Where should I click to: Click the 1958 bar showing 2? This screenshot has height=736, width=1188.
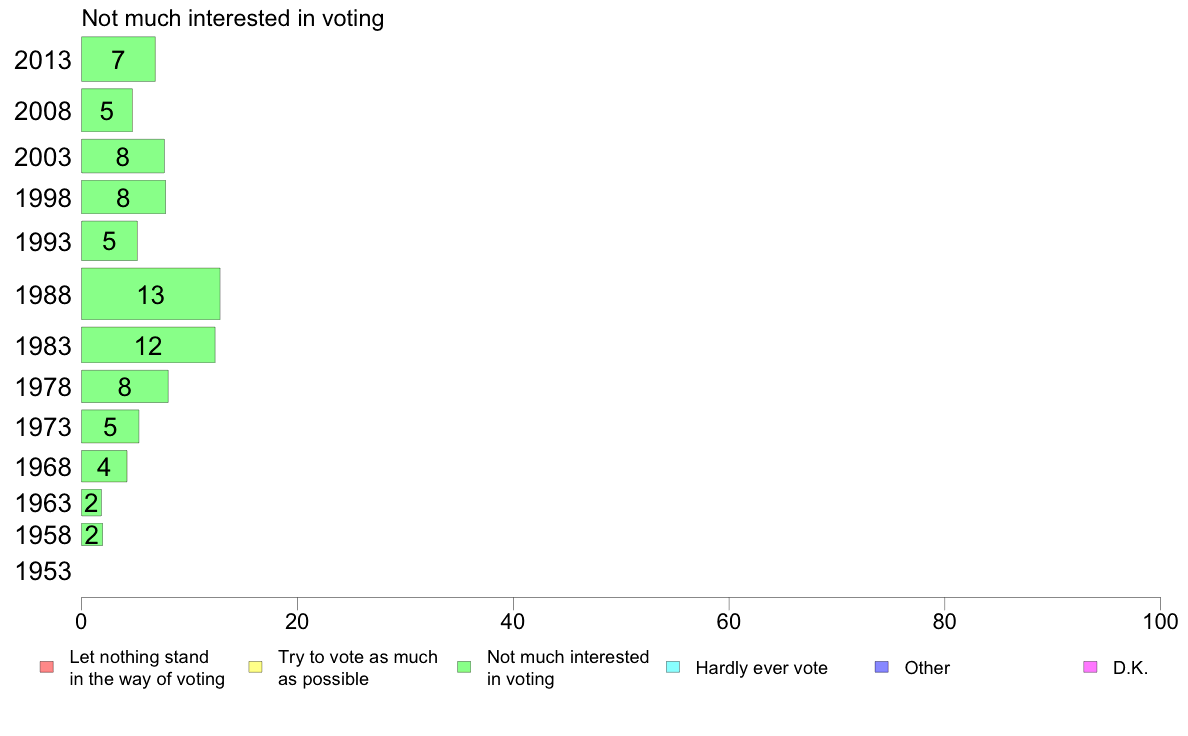pyautogui.click(x=92, y=534)
